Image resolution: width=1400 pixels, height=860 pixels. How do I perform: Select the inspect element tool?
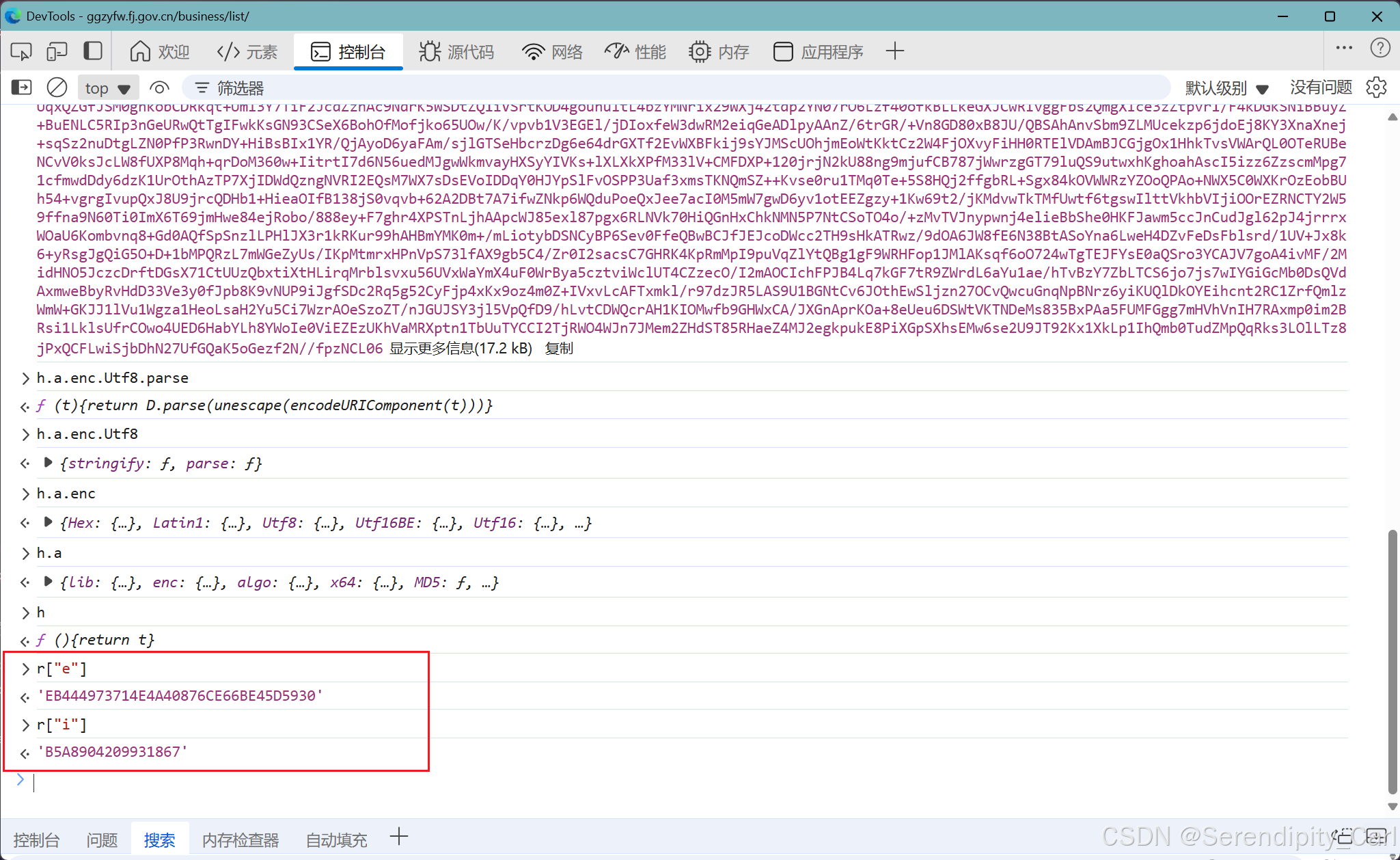[x=20, y=51]
